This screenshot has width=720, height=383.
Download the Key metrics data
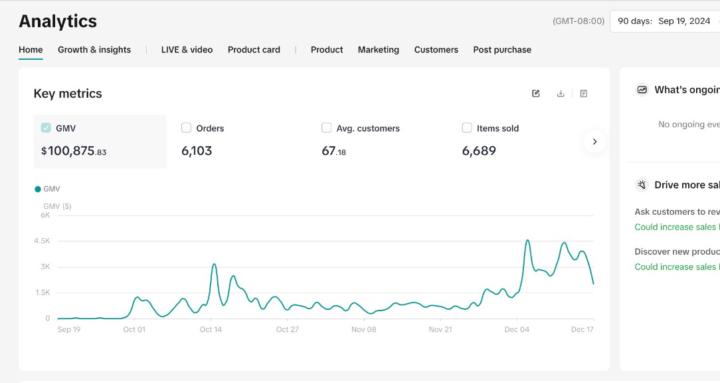(560, 94)
